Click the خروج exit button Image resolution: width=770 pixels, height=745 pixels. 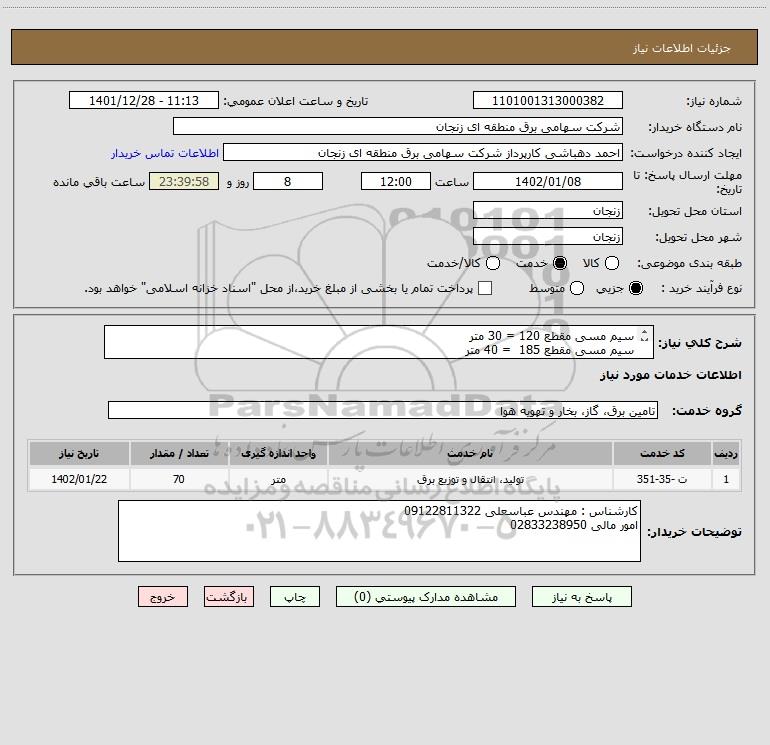coord(163,597)
